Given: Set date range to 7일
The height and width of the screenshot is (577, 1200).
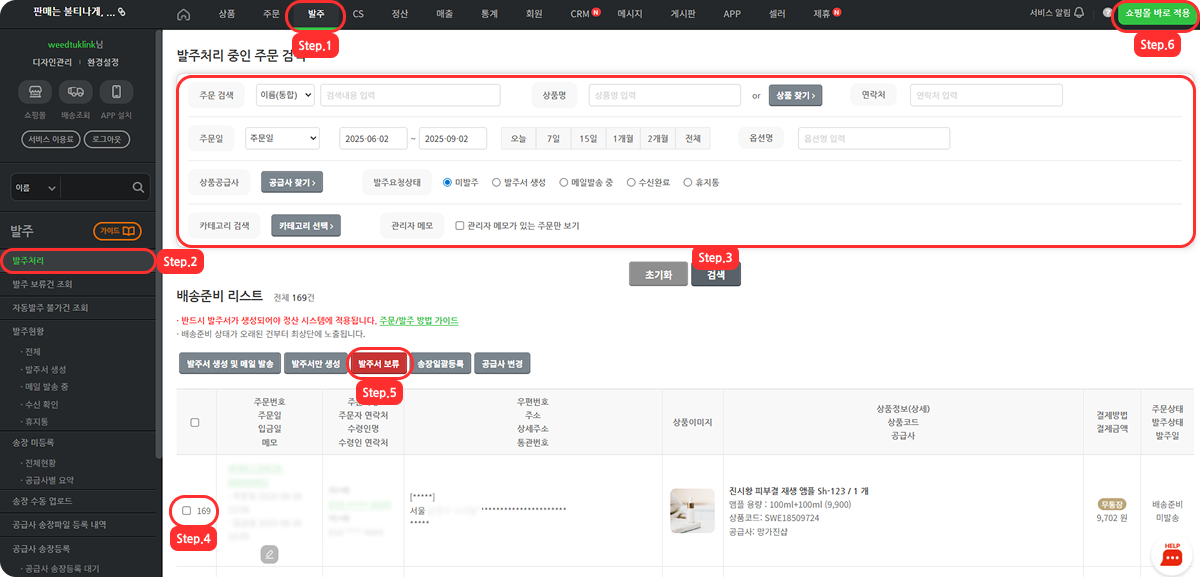Looking at the screenshot, I should [553, 138].
